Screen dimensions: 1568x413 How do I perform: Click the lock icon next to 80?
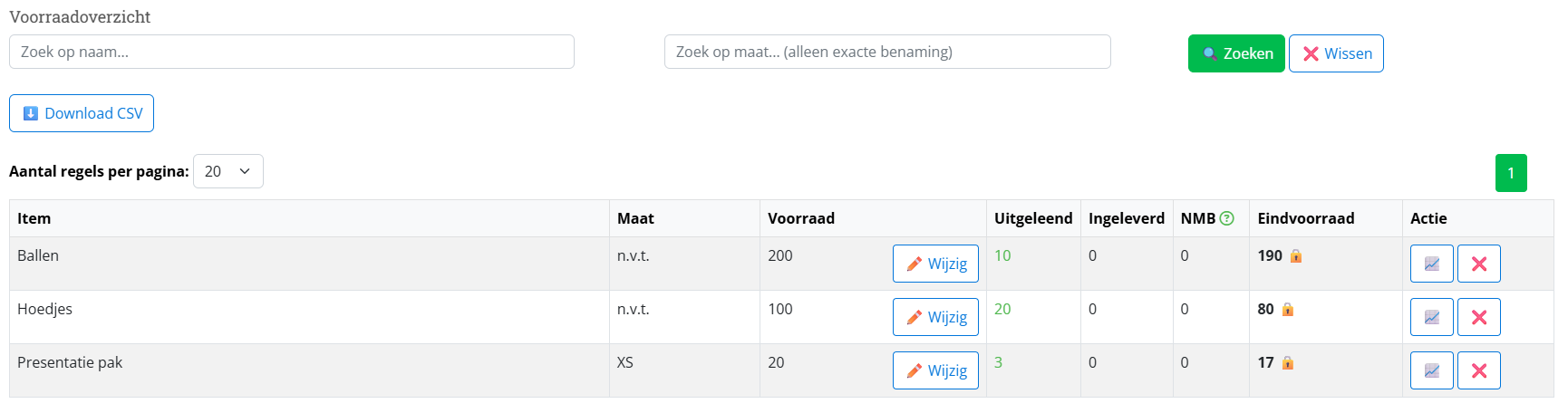[1288, 310]
